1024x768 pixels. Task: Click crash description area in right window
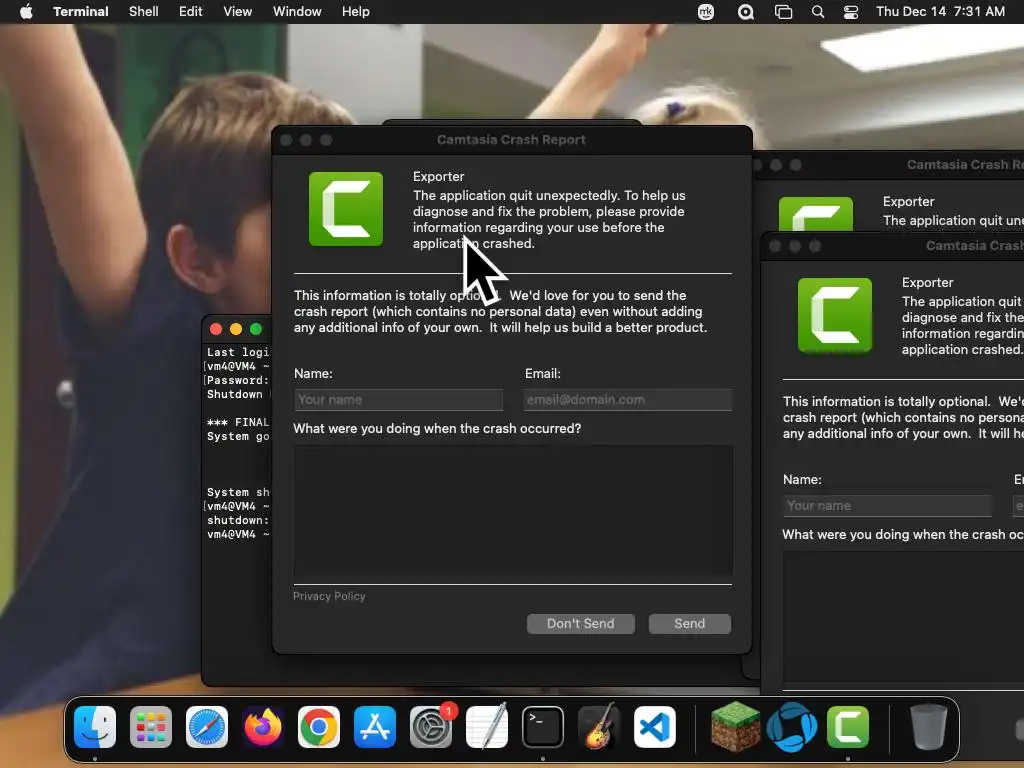904,617
